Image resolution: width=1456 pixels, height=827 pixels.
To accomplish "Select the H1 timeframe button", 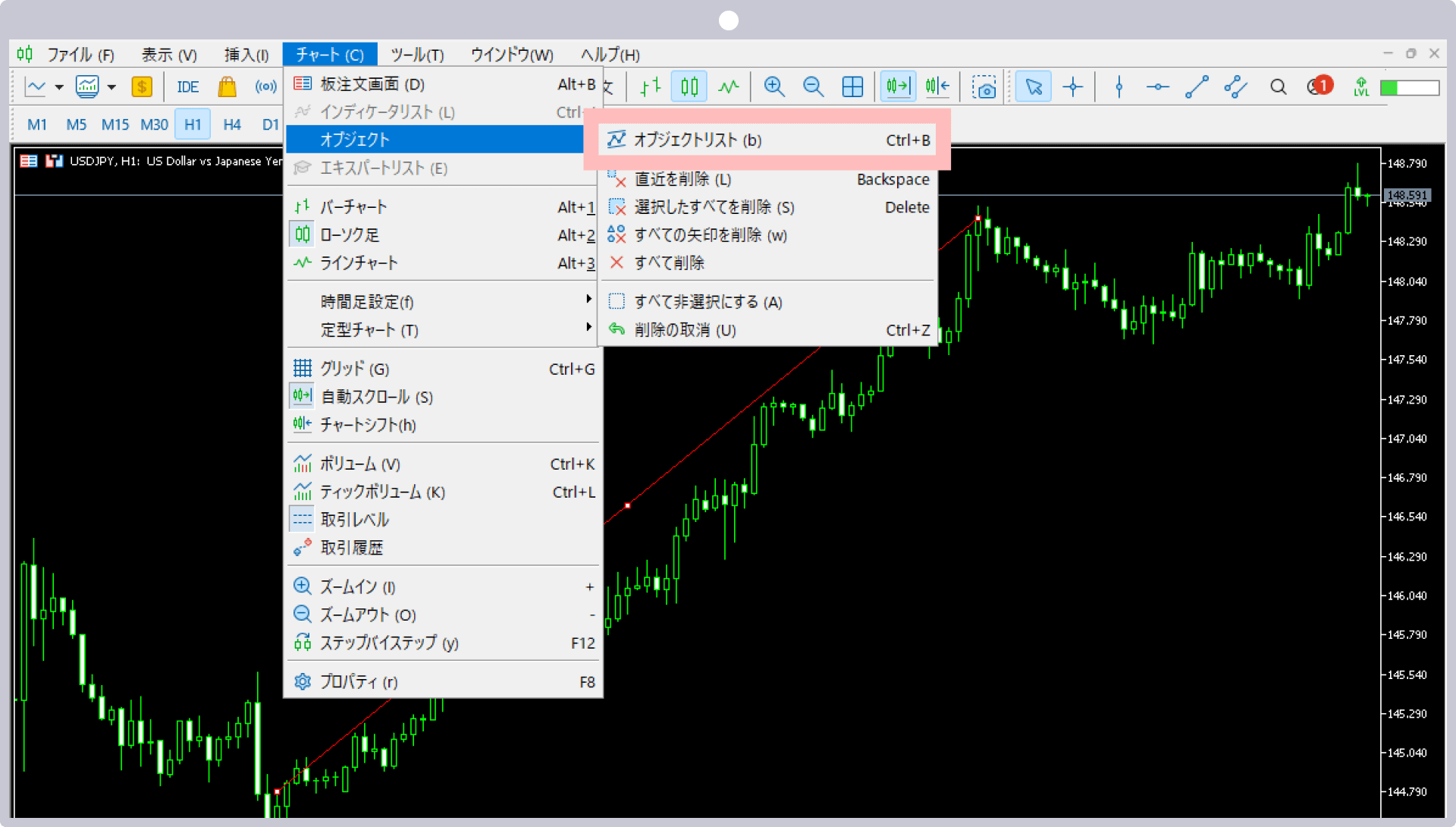I will [x=193, y=124].
